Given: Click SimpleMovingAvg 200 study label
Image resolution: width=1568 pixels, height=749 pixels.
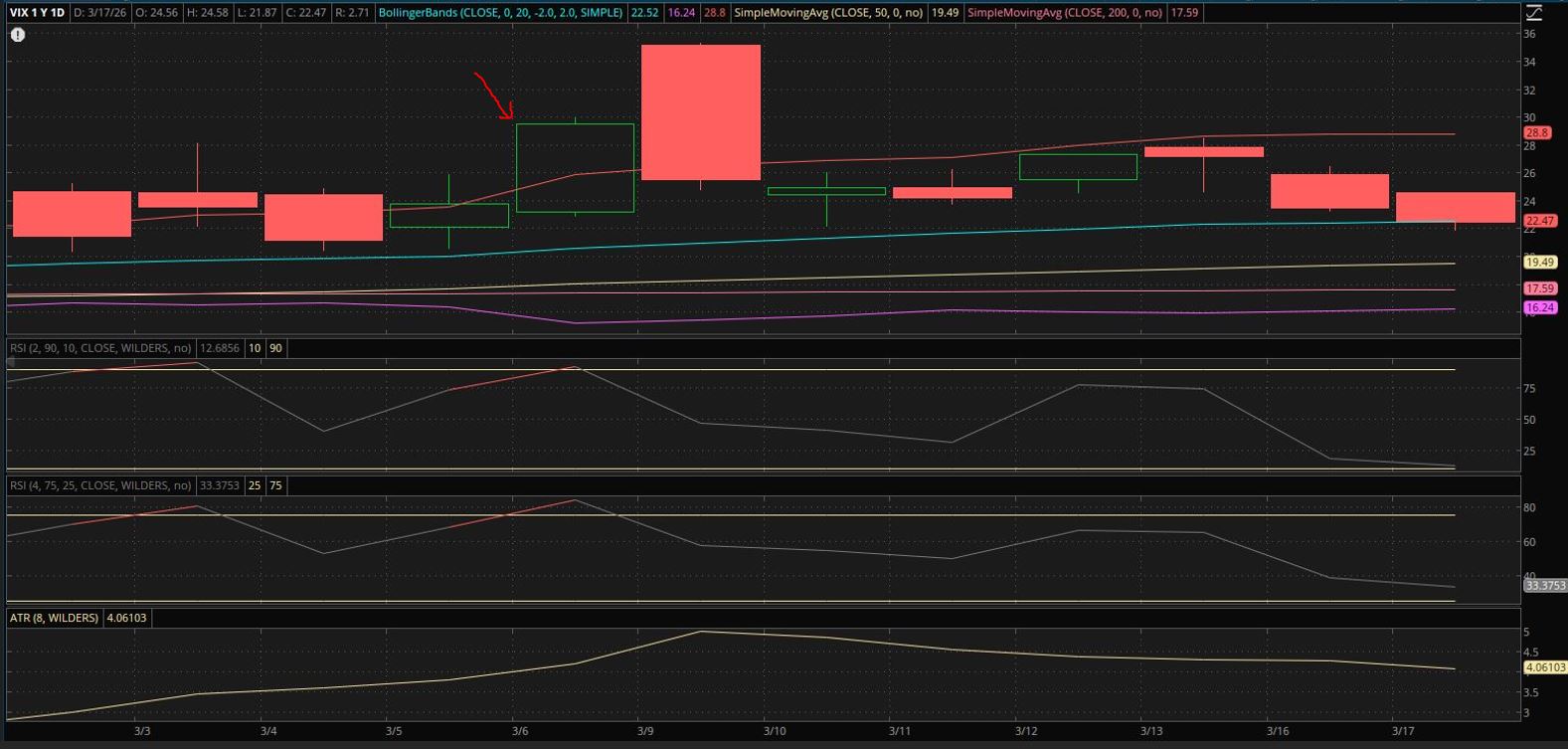Looking at the screenshot, I should (x=1064, y=13).
